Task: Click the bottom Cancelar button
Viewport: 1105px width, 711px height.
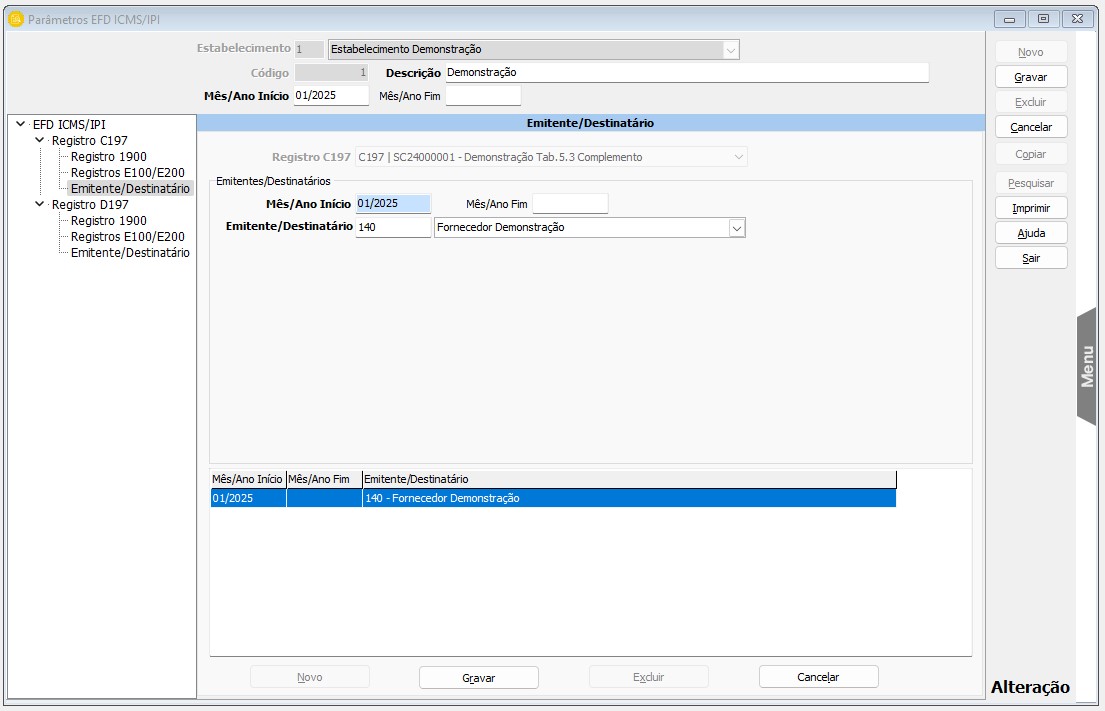Action: coord(818,677)
